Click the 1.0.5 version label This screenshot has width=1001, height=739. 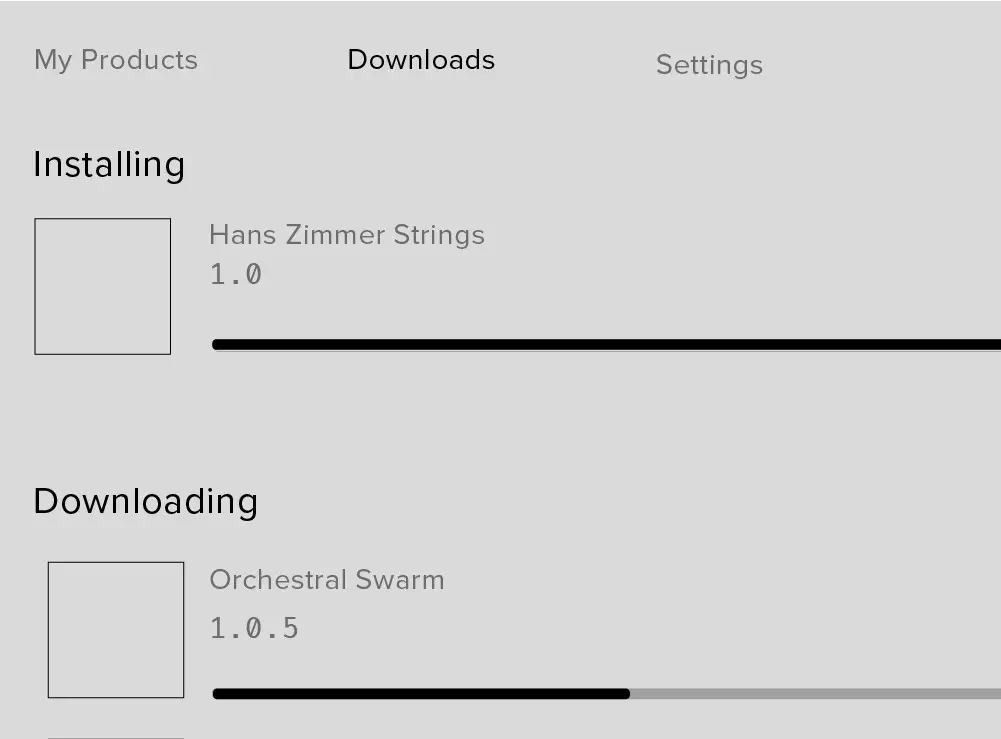pyautogui.click(x=254, y=628)
